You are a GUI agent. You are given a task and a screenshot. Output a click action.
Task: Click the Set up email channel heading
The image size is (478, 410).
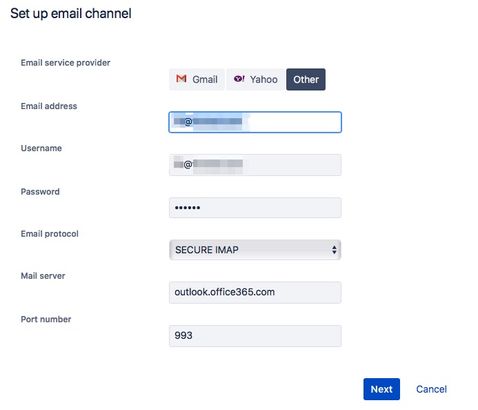71,14
